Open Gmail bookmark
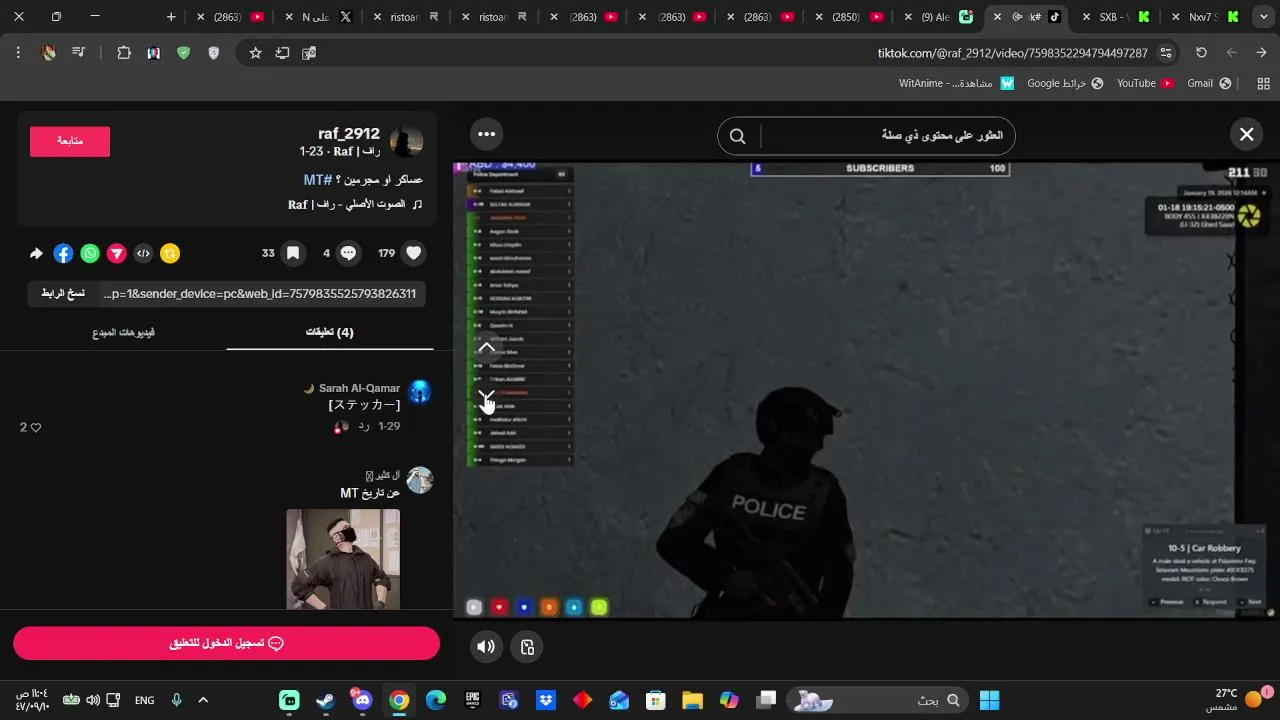This screenshot has width=1280, height=720. pos(1209,83)
